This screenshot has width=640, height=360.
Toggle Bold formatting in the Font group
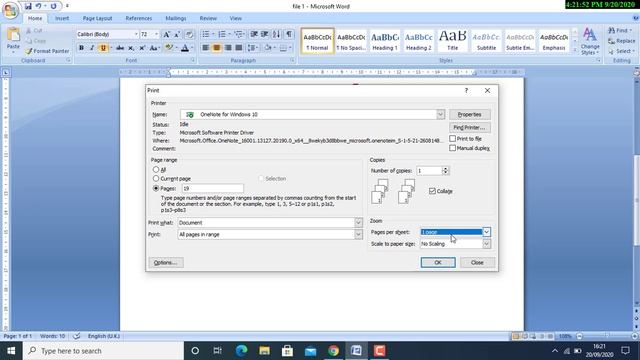point(81,48)
